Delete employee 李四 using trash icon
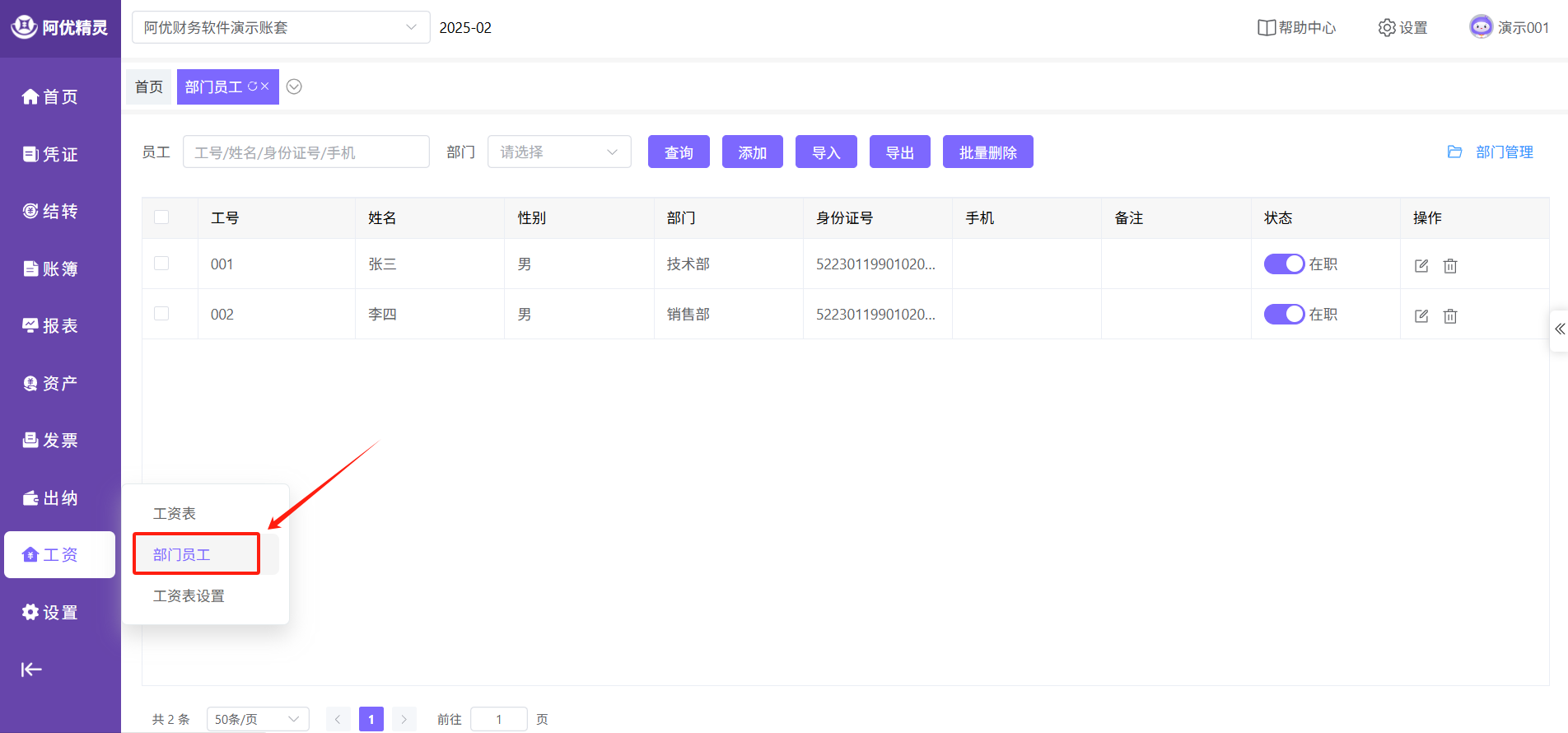 point(1450,315)
